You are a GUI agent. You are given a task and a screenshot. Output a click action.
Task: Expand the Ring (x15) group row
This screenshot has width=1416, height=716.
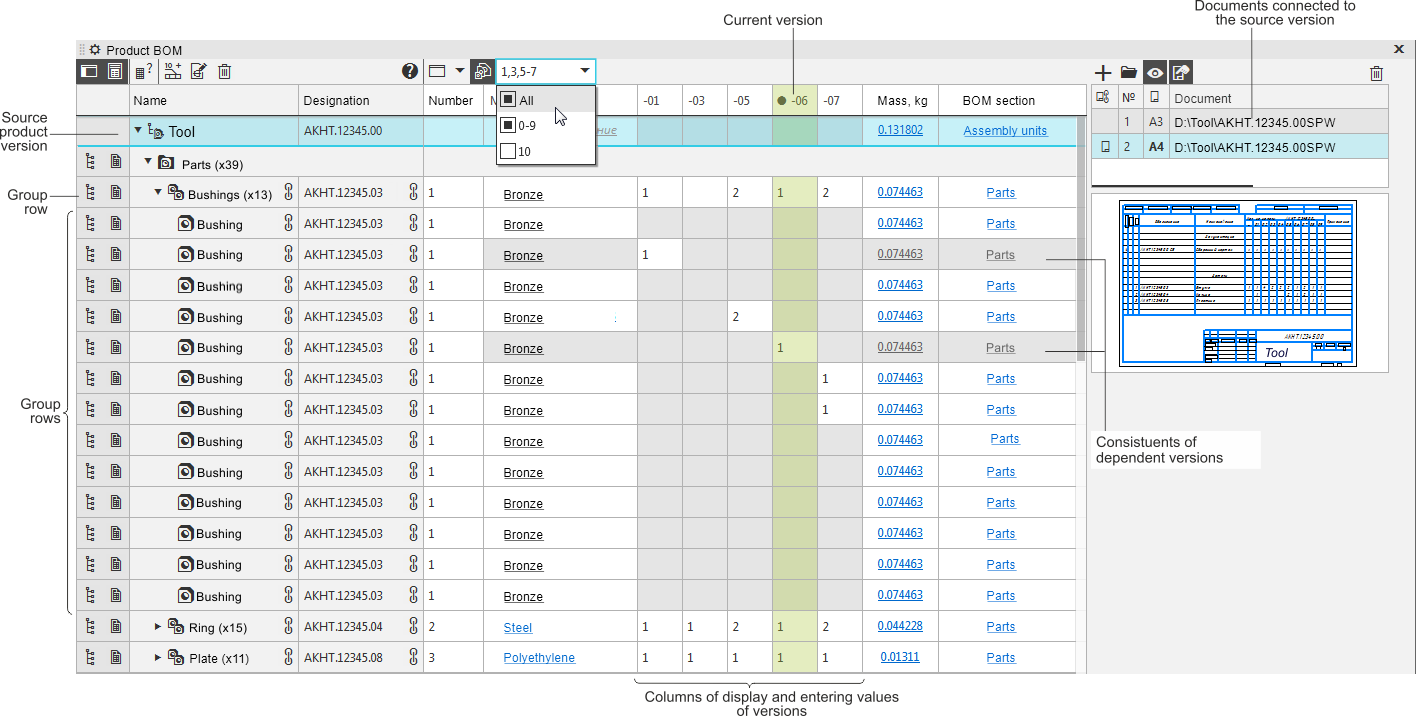point(158,627)
